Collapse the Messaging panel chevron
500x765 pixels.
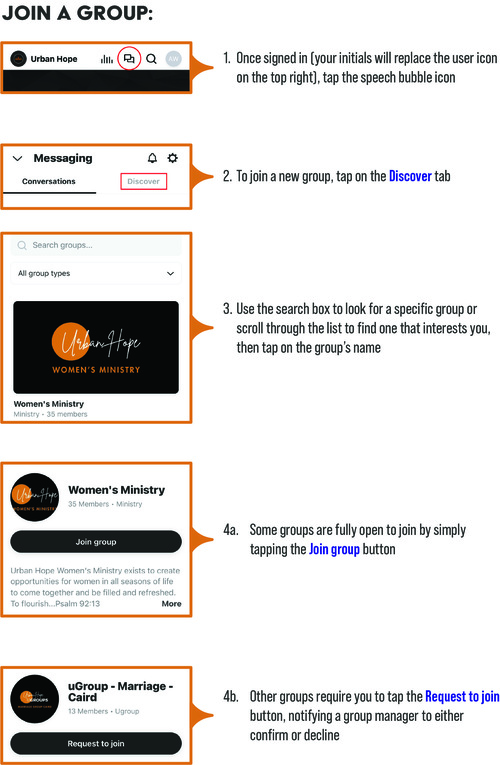pyautogui.click(x=18, y=158)
